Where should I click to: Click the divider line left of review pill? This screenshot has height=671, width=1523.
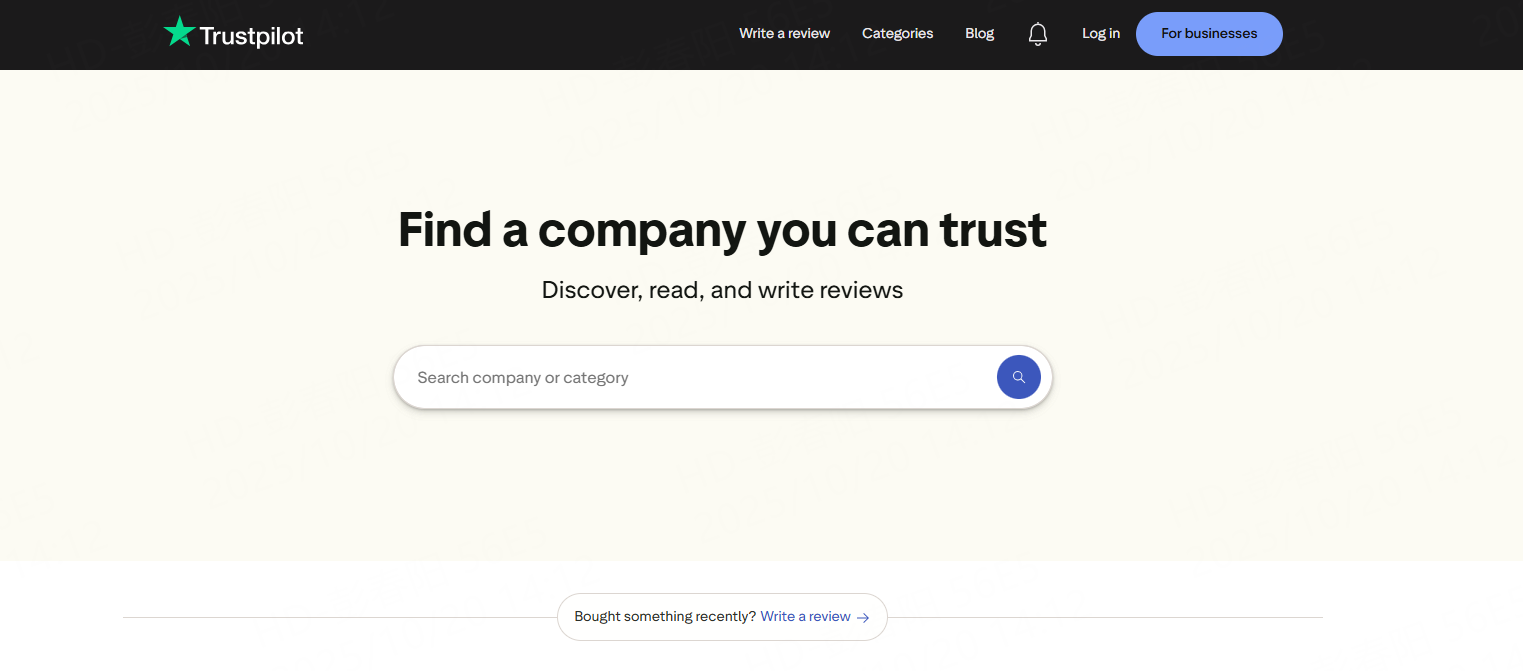point(340,617)
